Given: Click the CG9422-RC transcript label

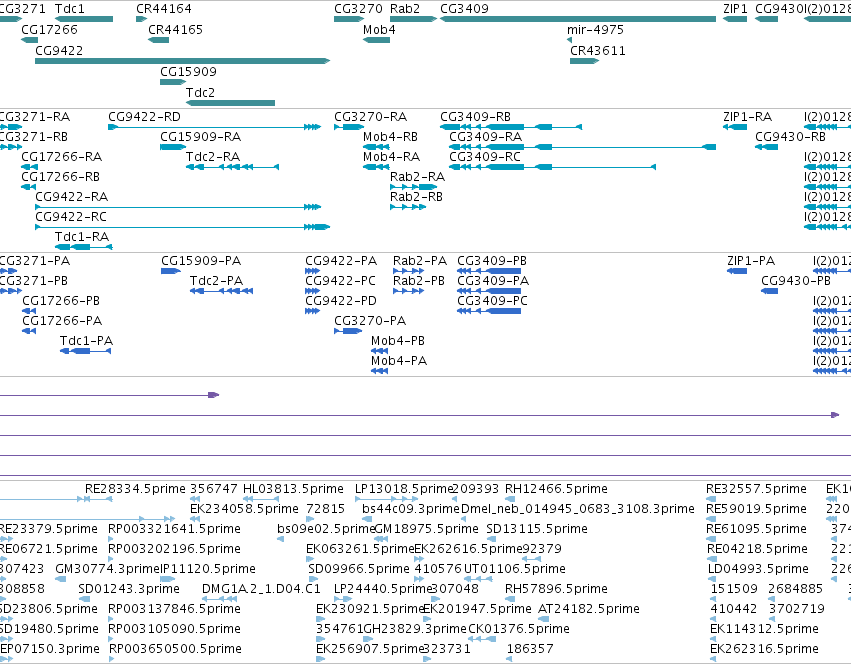Looking at the screenshot, I should (71, 217).
